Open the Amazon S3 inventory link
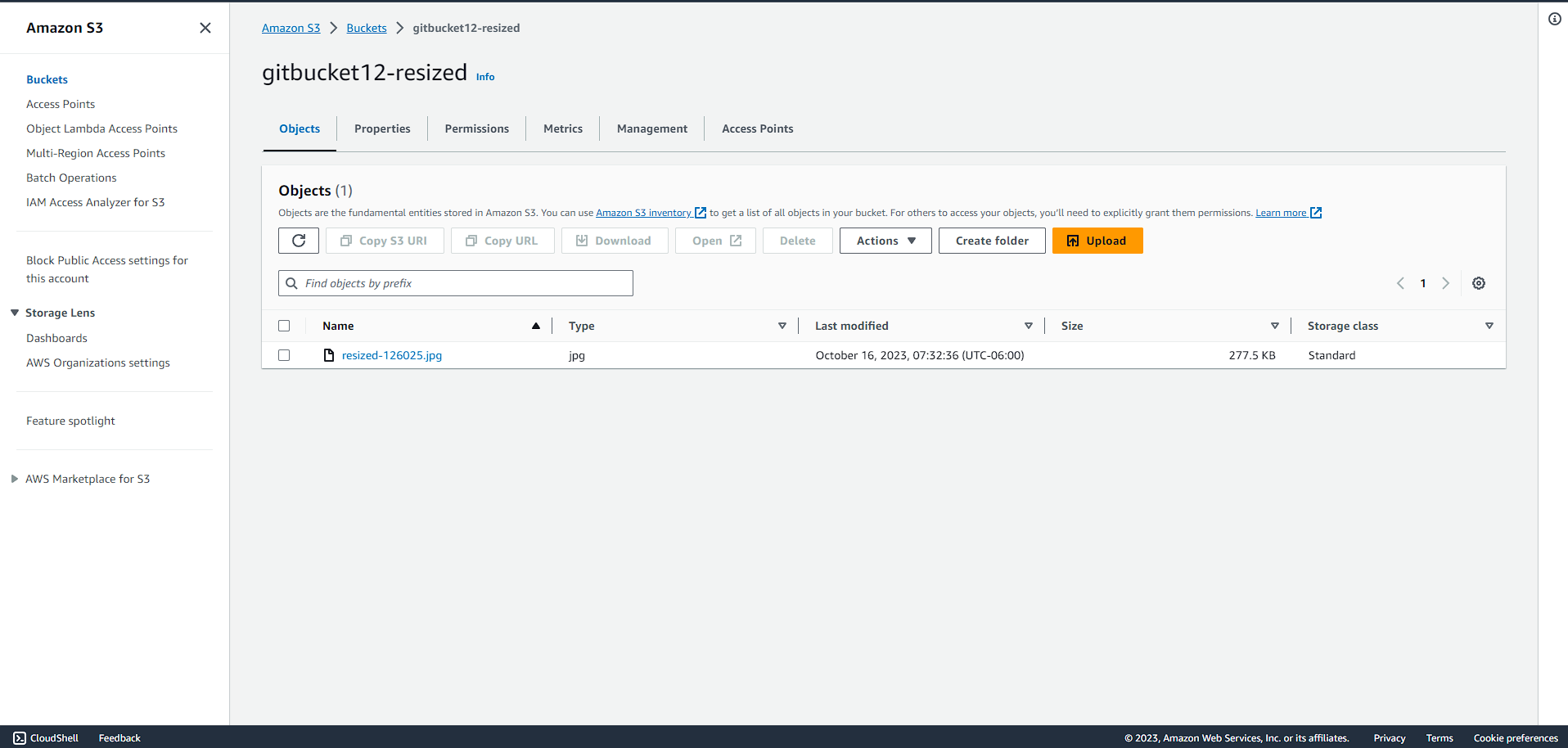Viewport: 1568px width, 748px height. pos(643,213)
